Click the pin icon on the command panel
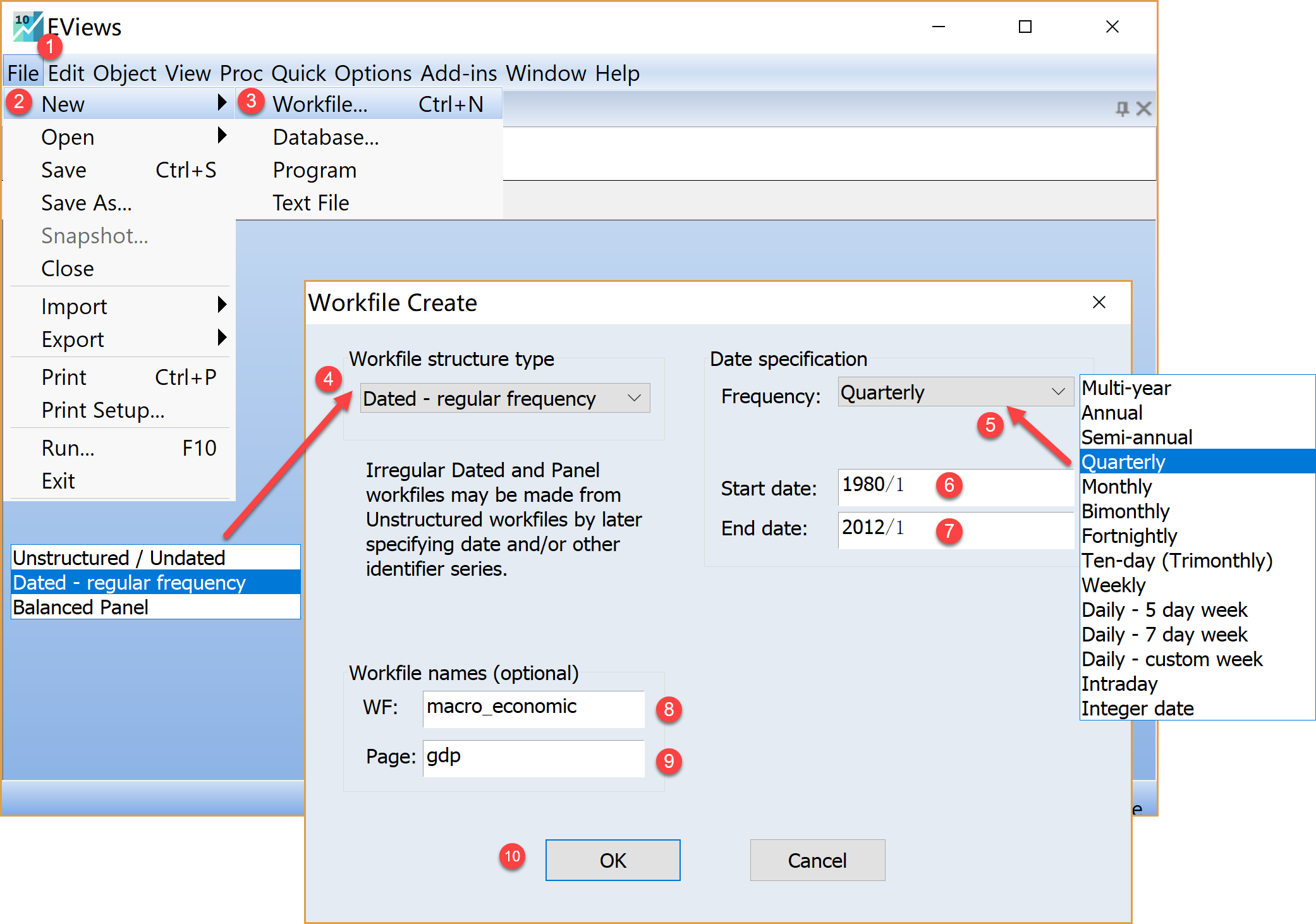The image size is (1316, 924). point(1122,109)
